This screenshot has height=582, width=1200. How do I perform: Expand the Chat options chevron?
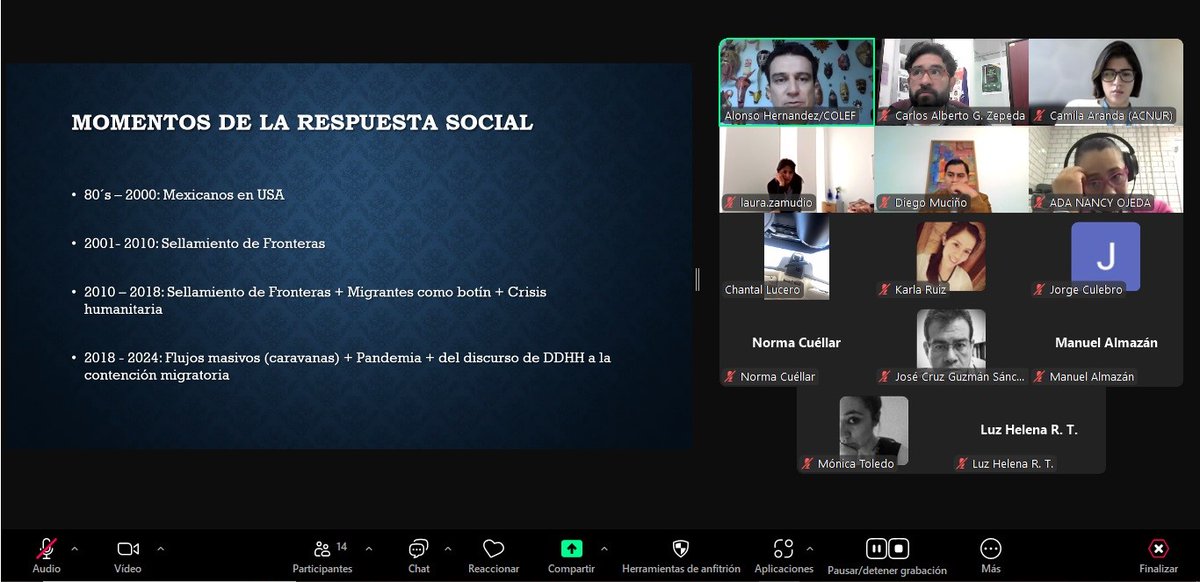coord(447,548)
